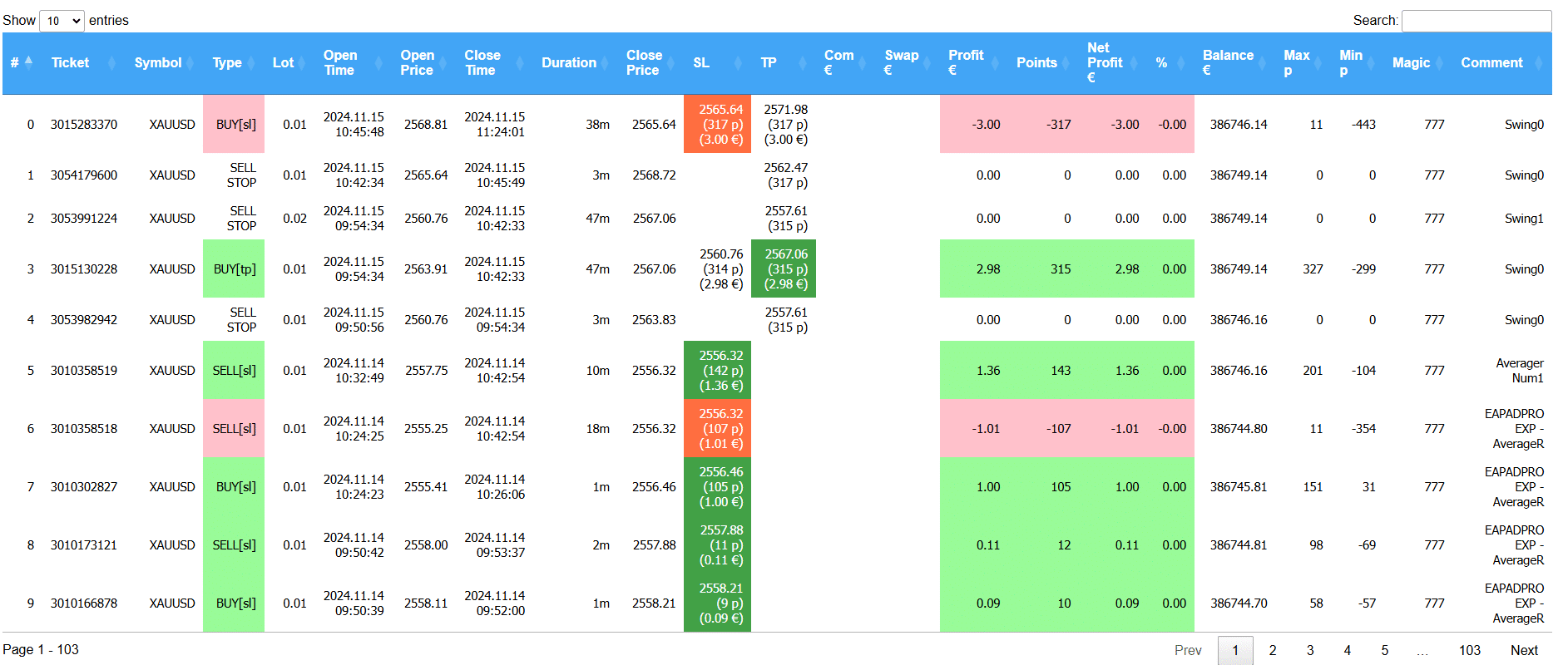Go to page 2
Image resolution: width=1568 pixels, height=665 pixels.
(x=1273, y=650)
